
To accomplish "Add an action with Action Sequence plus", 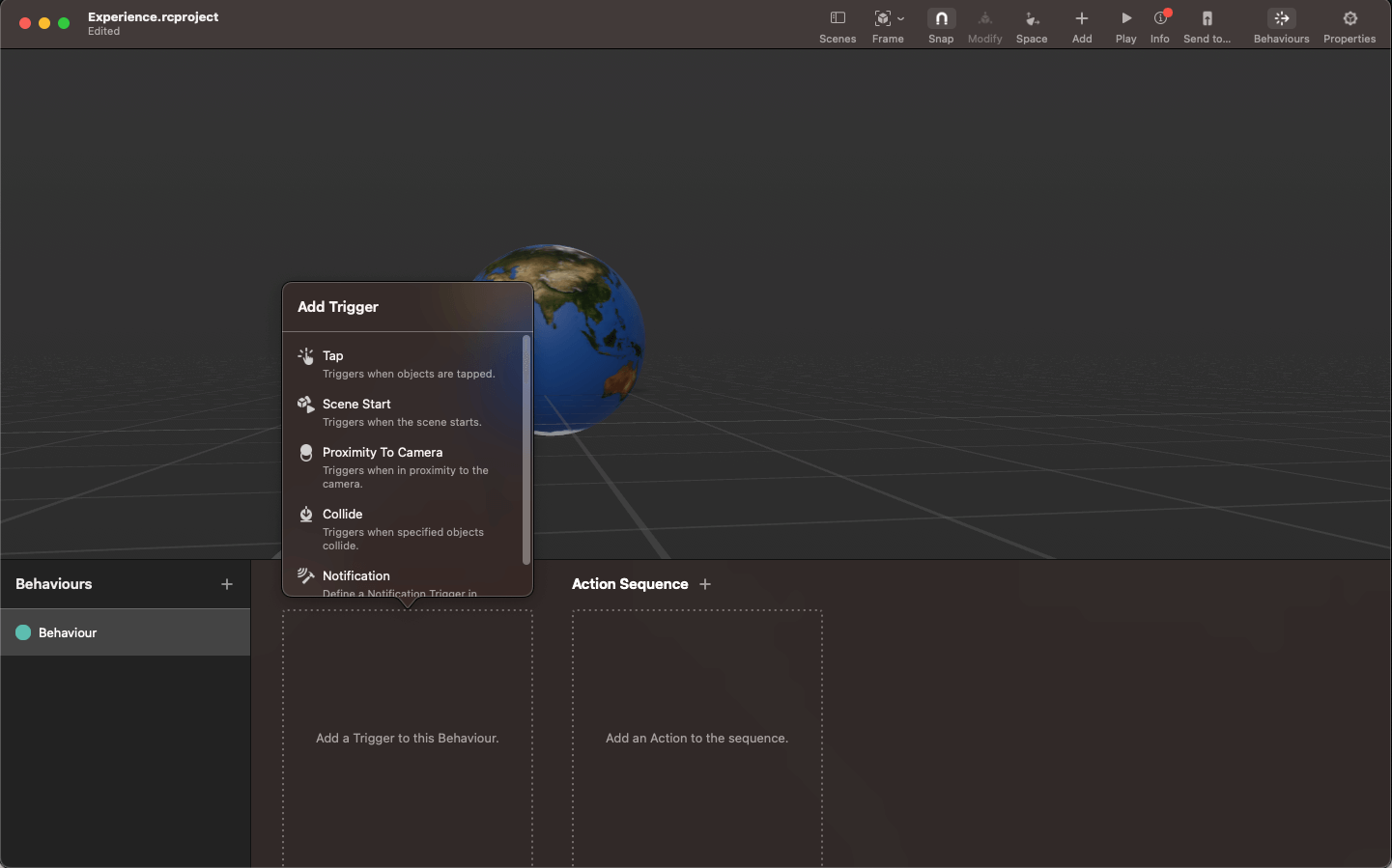I will (x=705, y=584).
